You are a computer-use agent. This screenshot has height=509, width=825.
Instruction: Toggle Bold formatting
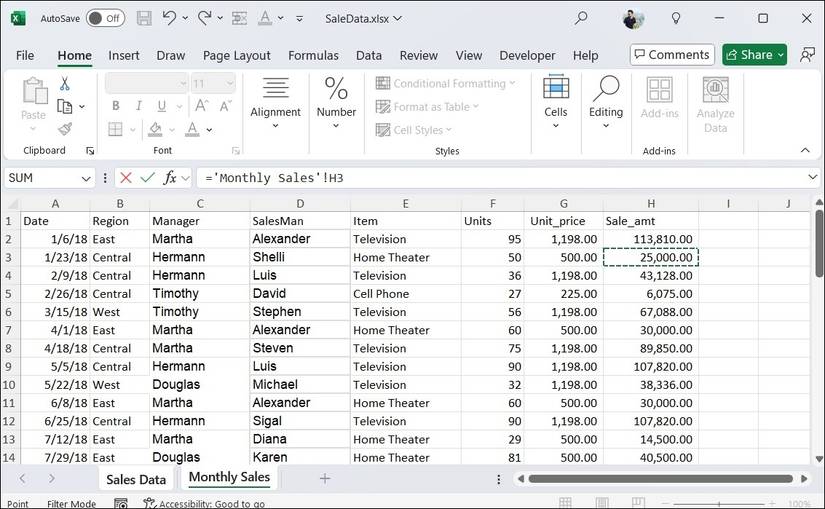coord(116,106)
